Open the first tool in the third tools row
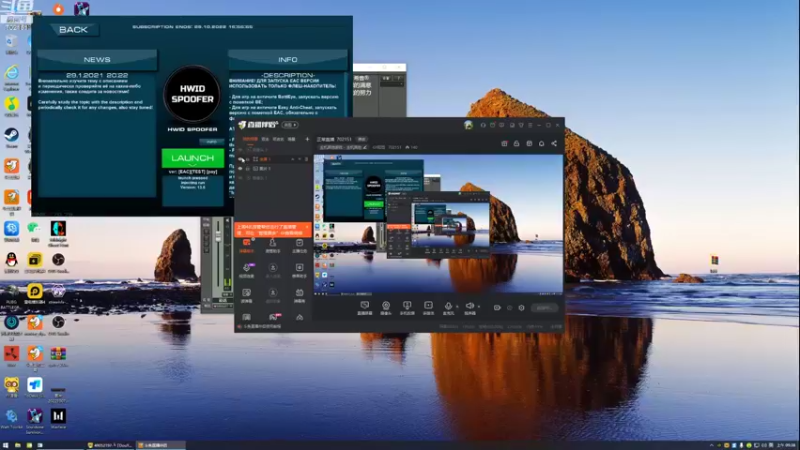800x450 pixels. pos(247,295)
